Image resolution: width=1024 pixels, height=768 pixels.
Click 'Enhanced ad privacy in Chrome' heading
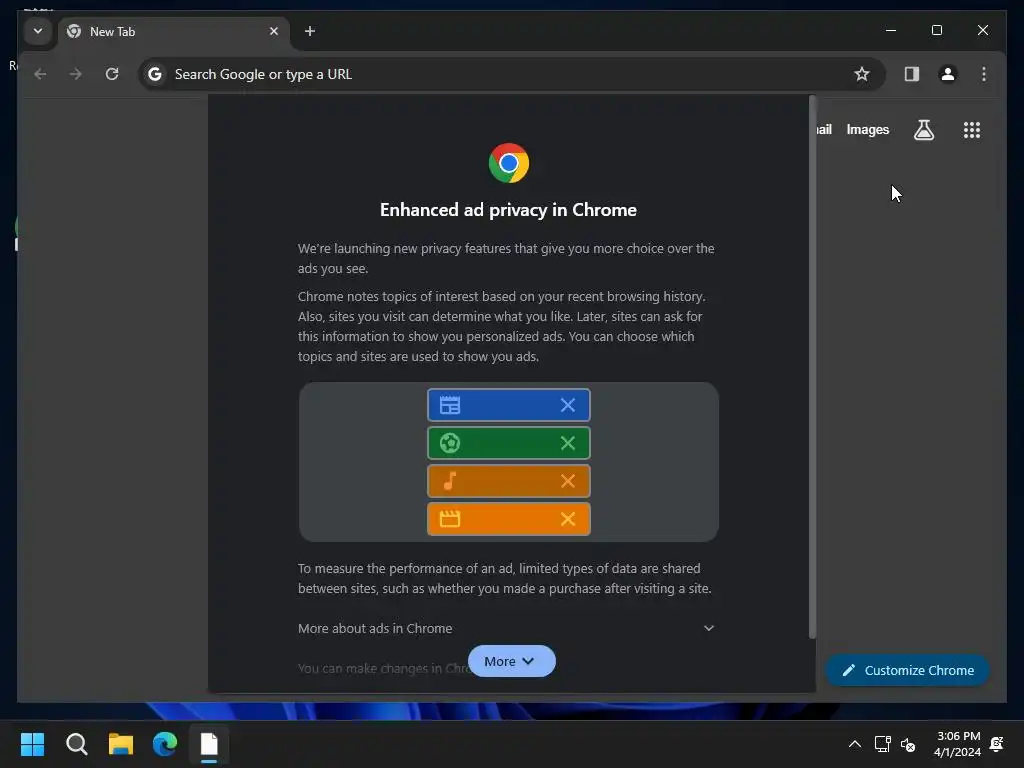508,210
